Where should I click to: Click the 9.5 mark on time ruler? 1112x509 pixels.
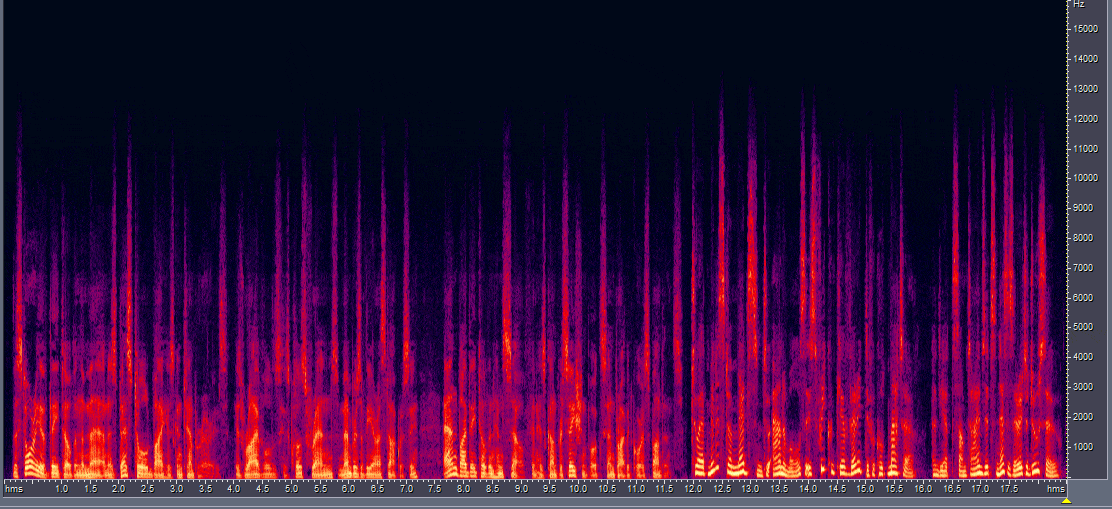(x=550, y=489)
